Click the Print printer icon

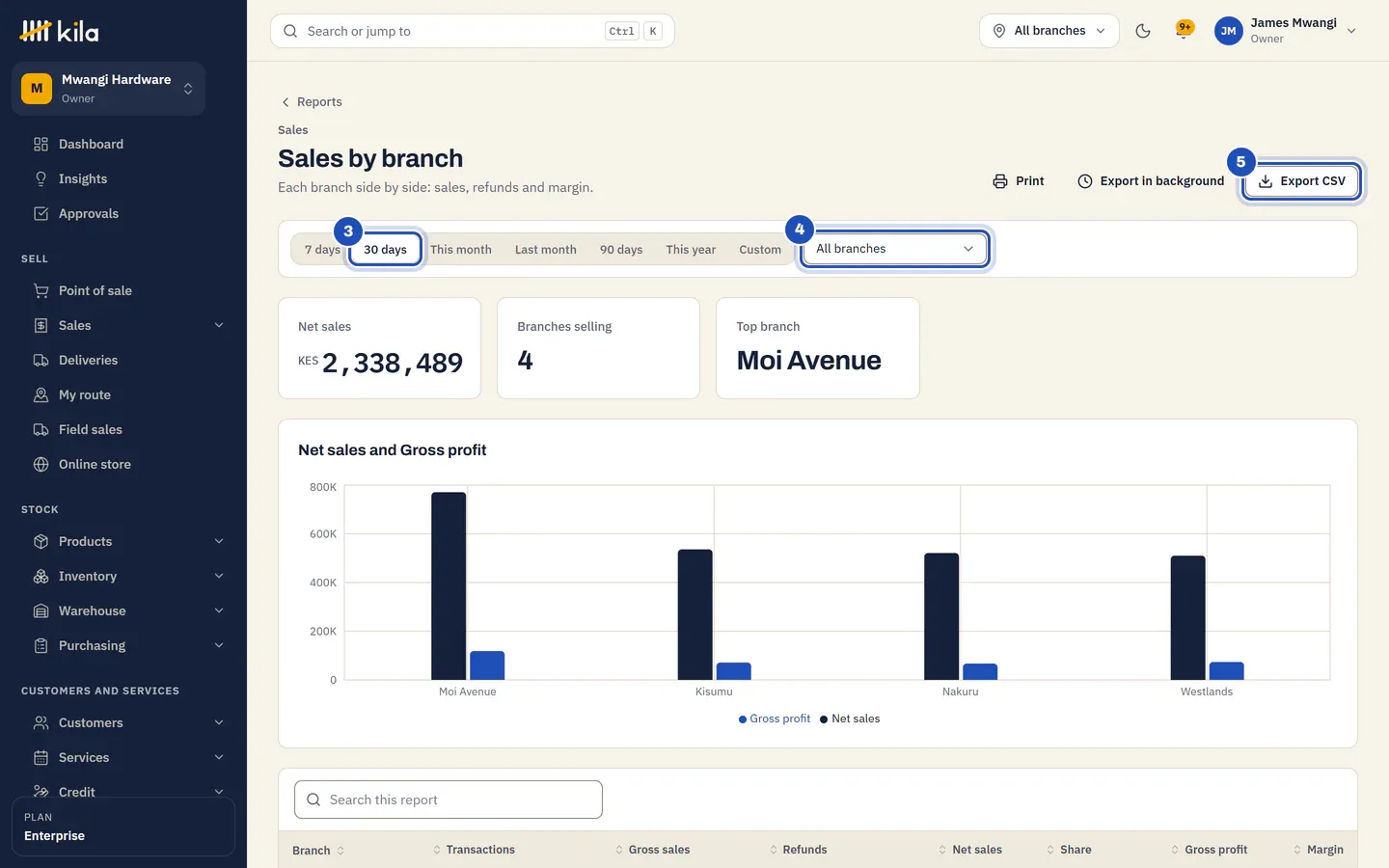click(x=1000, y=181)
